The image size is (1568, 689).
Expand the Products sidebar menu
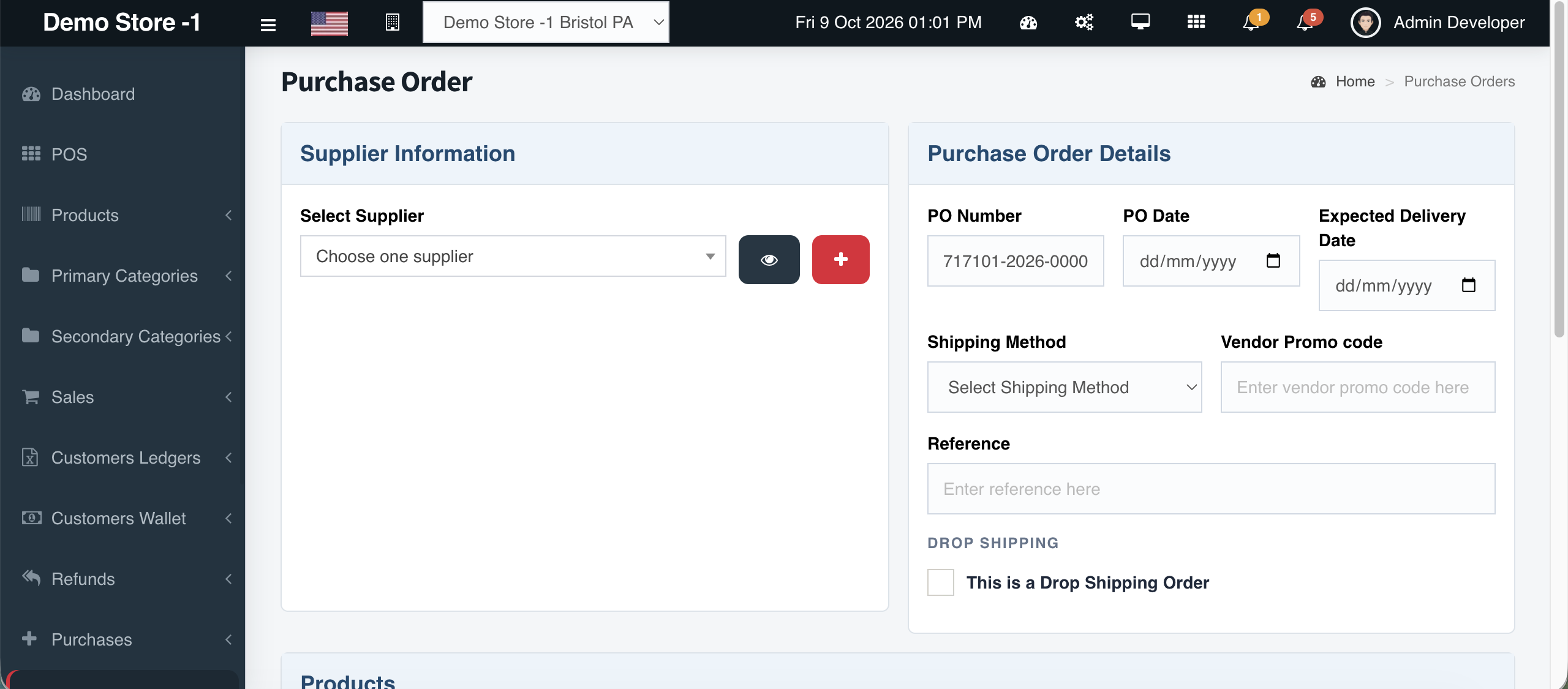pyautogui.click(x=123, y=215)
